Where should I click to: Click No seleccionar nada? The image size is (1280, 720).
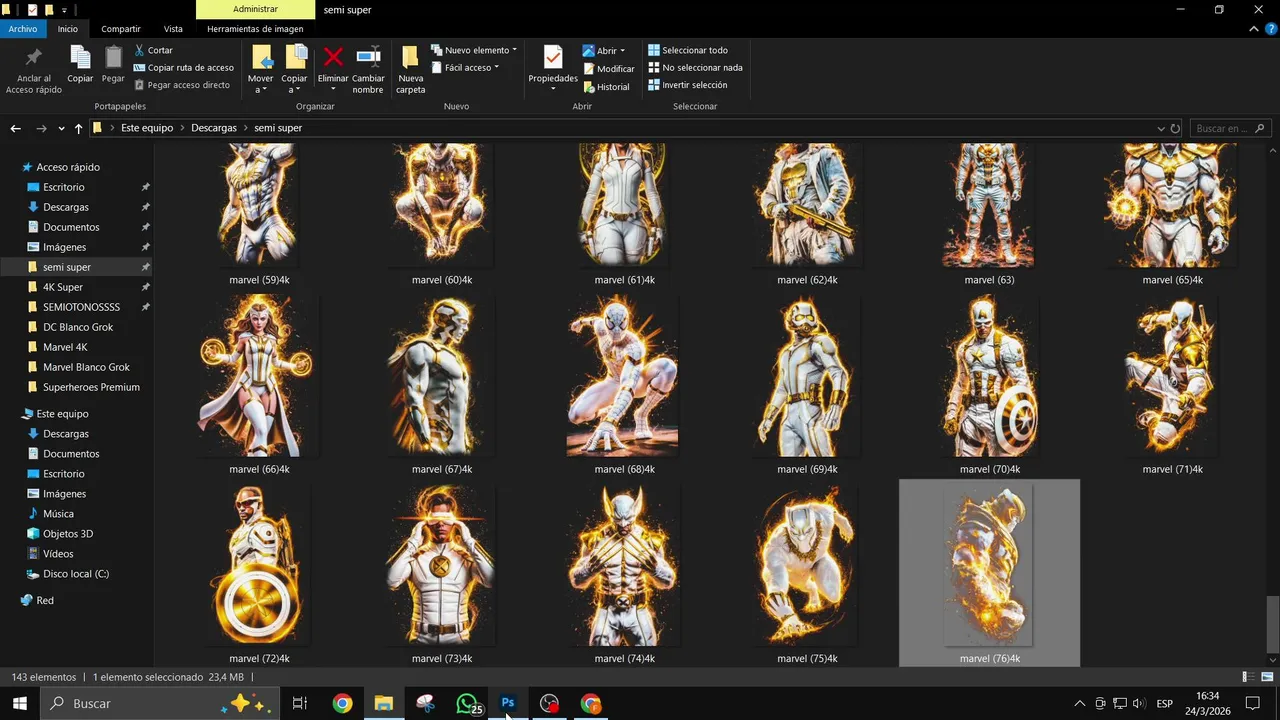[695, 68]
